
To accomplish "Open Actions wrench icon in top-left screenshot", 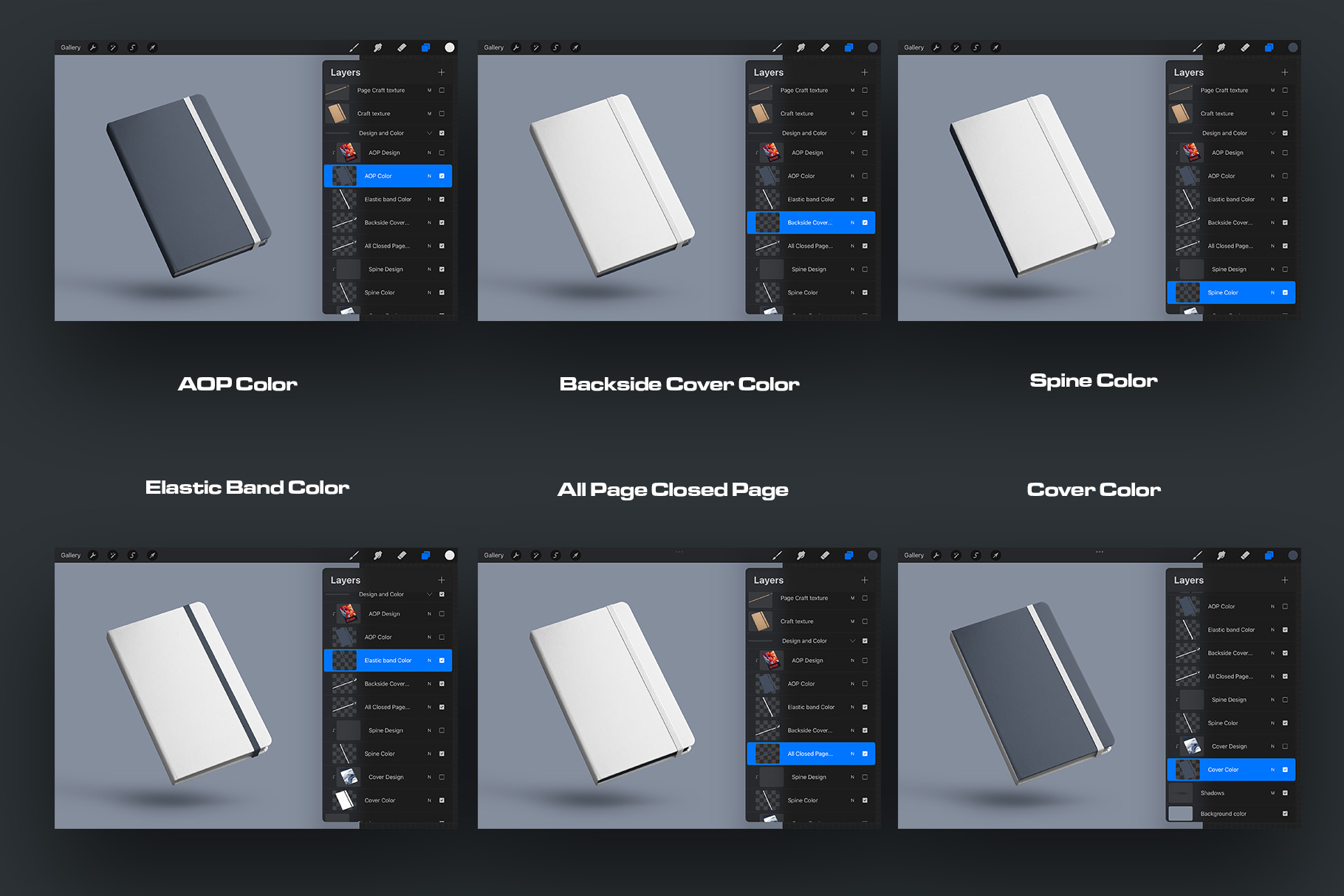I will [x=93, y=47].
